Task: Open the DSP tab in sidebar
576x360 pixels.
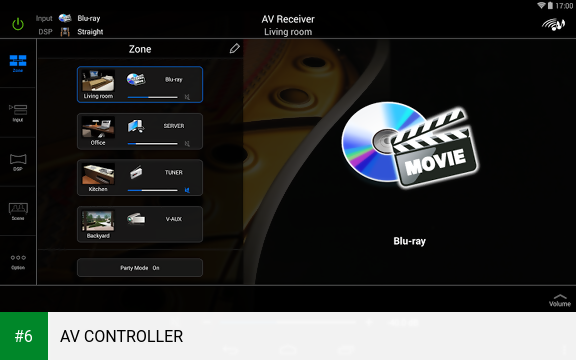Action: click(x=18, y=162)
